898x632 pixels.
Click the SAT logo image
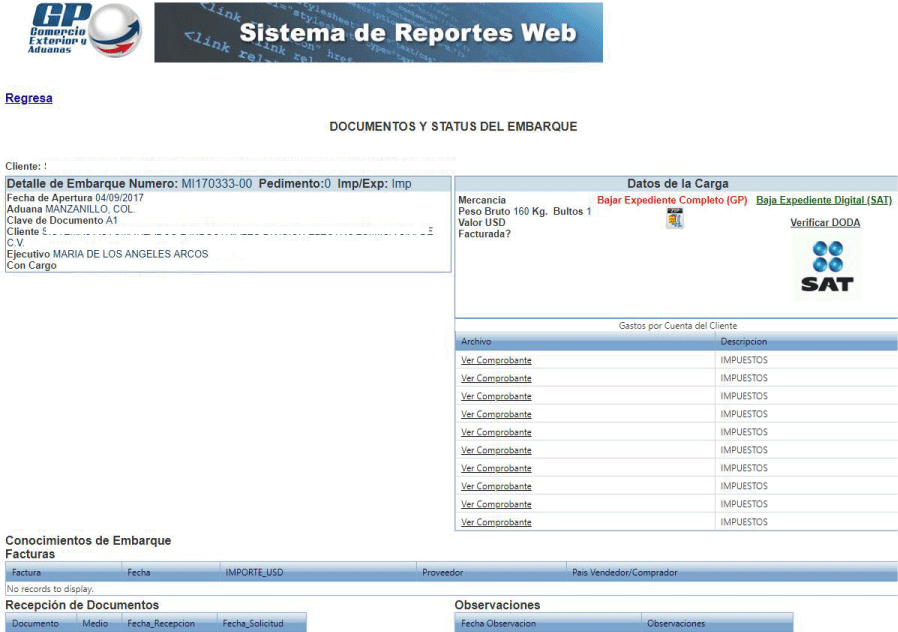pos(827,267)
